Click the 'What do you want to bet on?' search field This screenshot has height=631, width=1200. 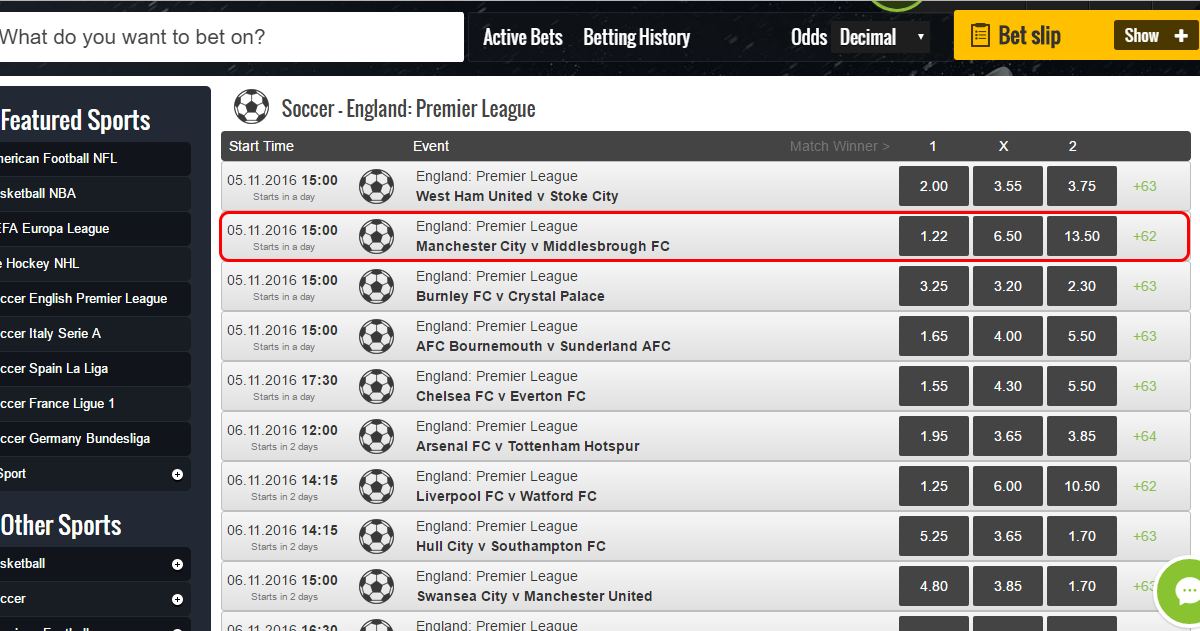point(230,37)
